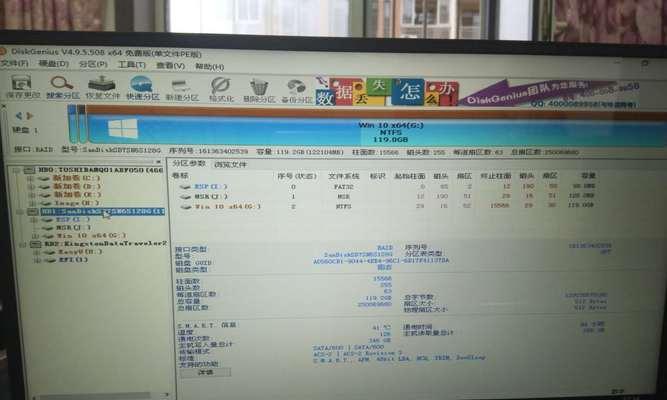Viewport: 667px width, 400px height.
Task: Choose the Format (格式化) toolbar icon
Action: [221, 88]
